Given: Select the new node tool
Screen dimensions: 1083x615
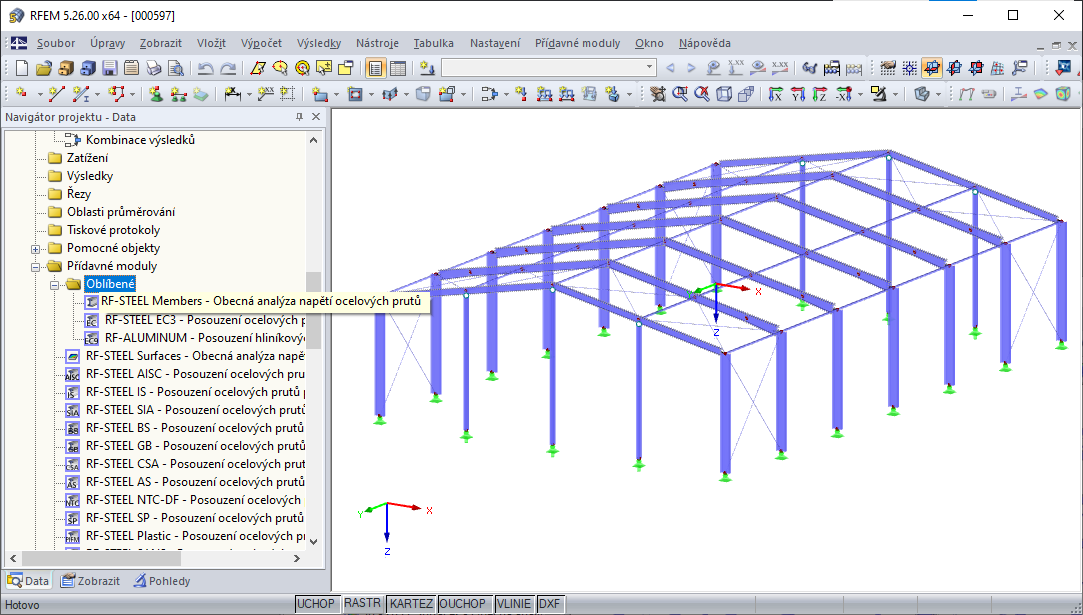Looking at the screenshot, I should tap(22, 94).
